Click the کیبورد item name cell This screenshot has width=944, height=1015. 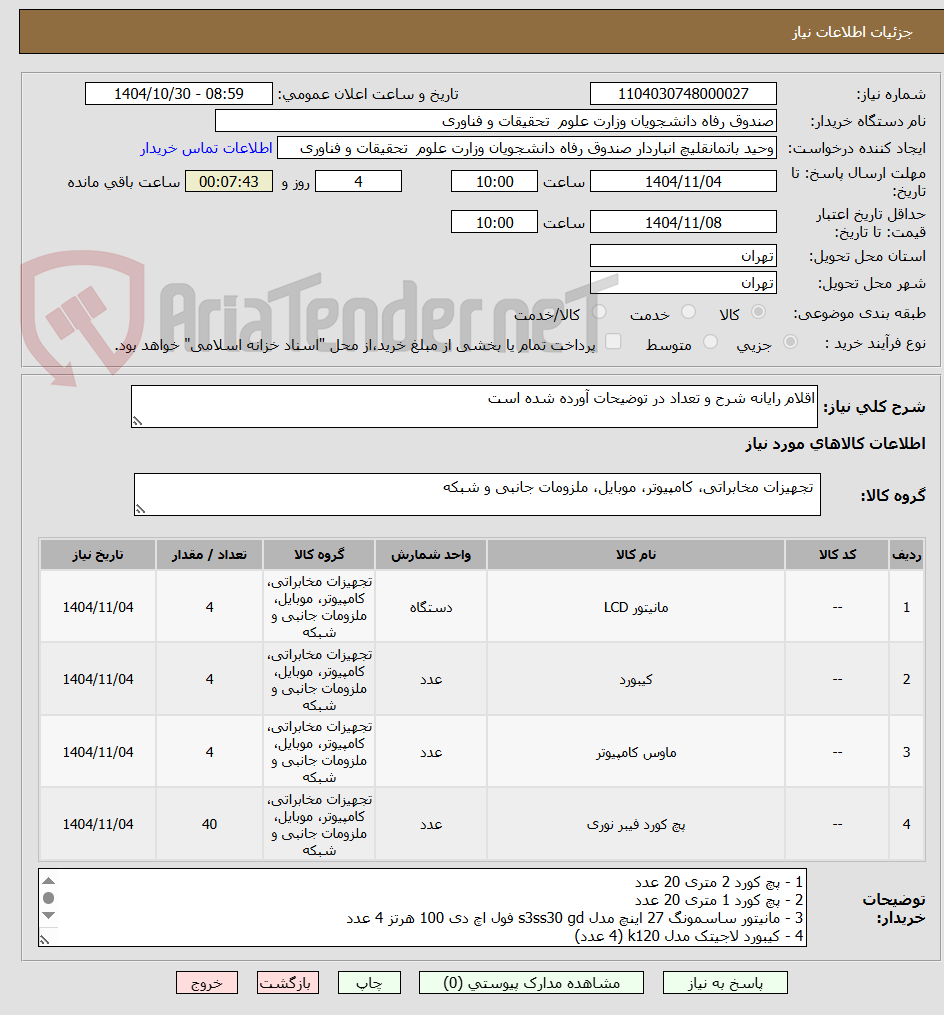click(x=636, y=679)
